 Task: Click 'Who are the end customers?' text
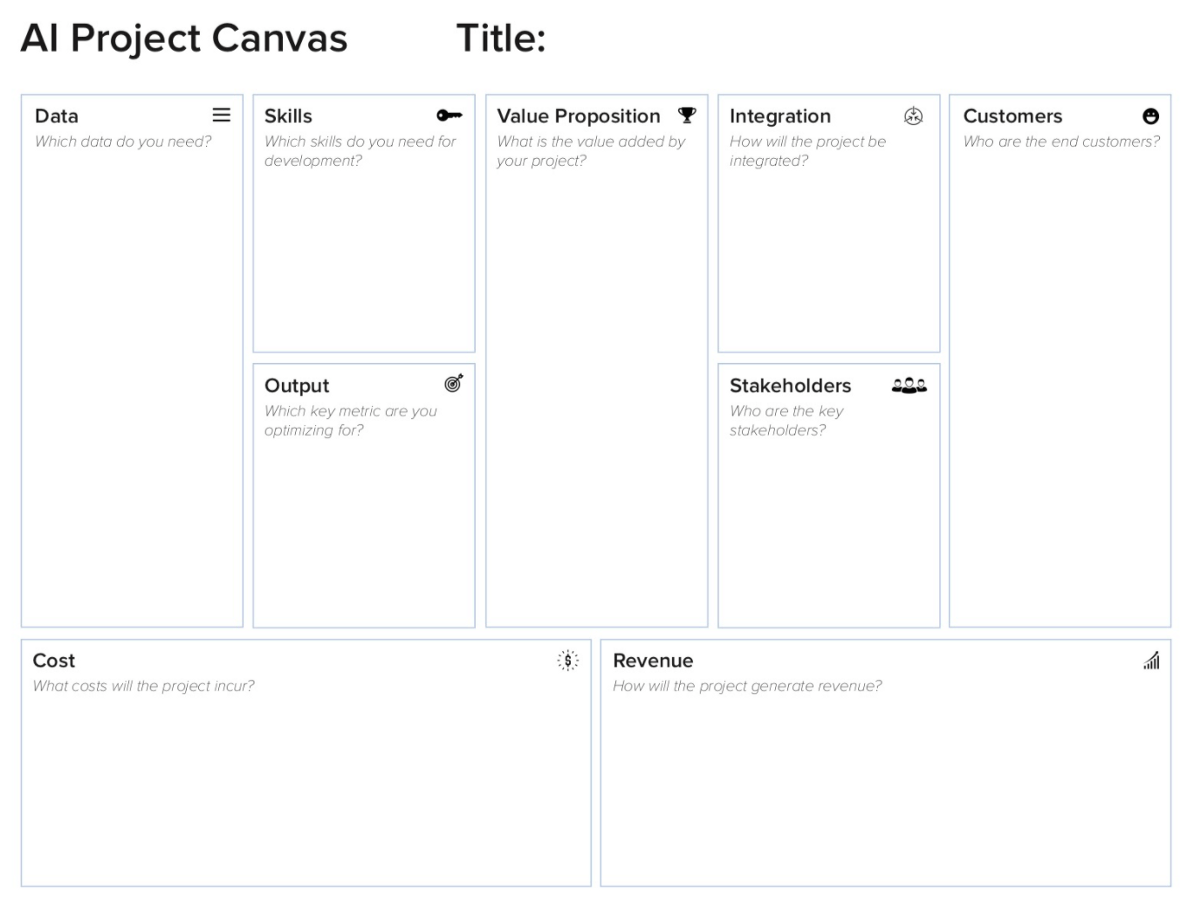click(1061, 142)
